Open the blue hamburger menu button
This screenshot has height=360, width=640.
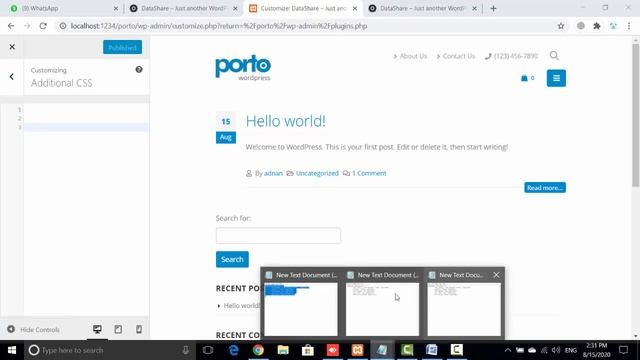(x=556, y=78)
